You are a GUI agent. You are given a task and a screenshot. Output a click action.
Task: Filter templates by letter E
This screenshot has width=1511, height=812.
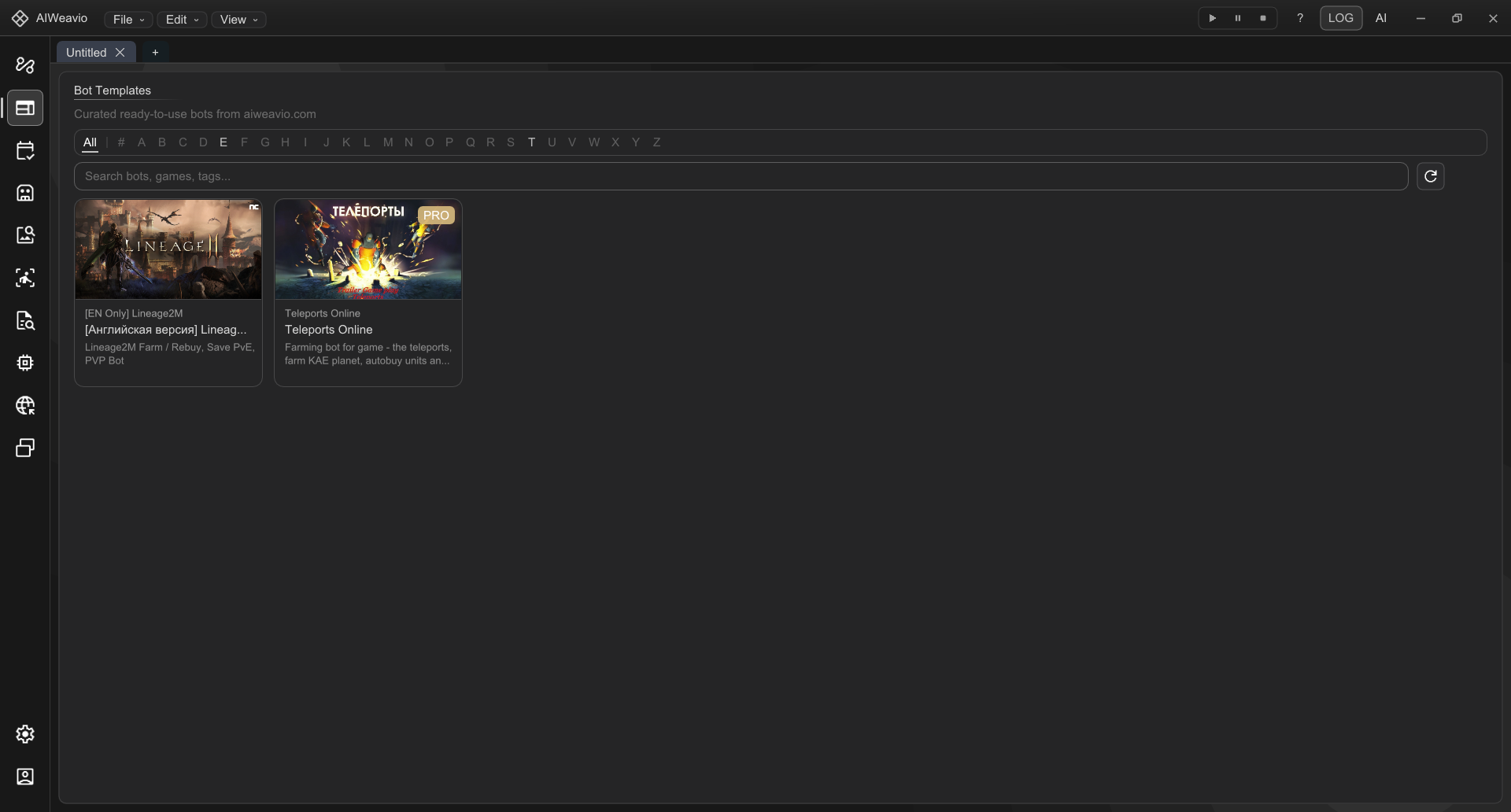(x=224, y=142)
